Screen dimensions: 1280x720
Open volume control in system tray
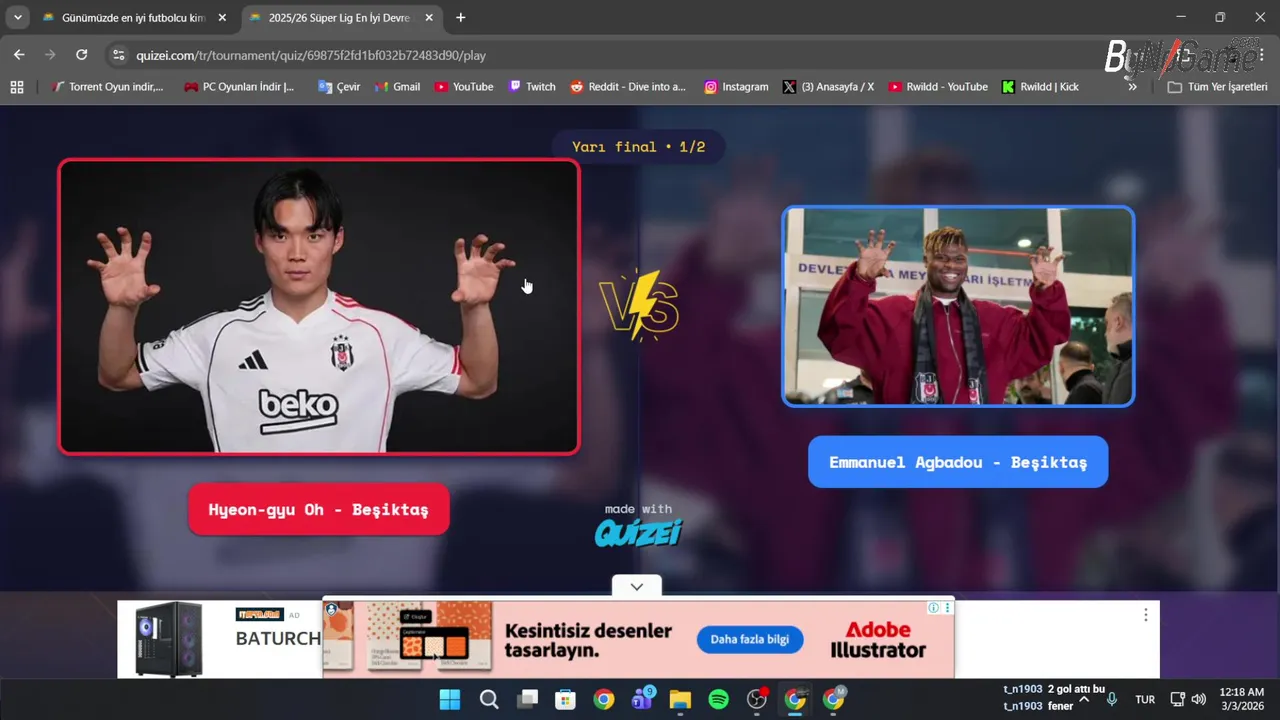1198,699
